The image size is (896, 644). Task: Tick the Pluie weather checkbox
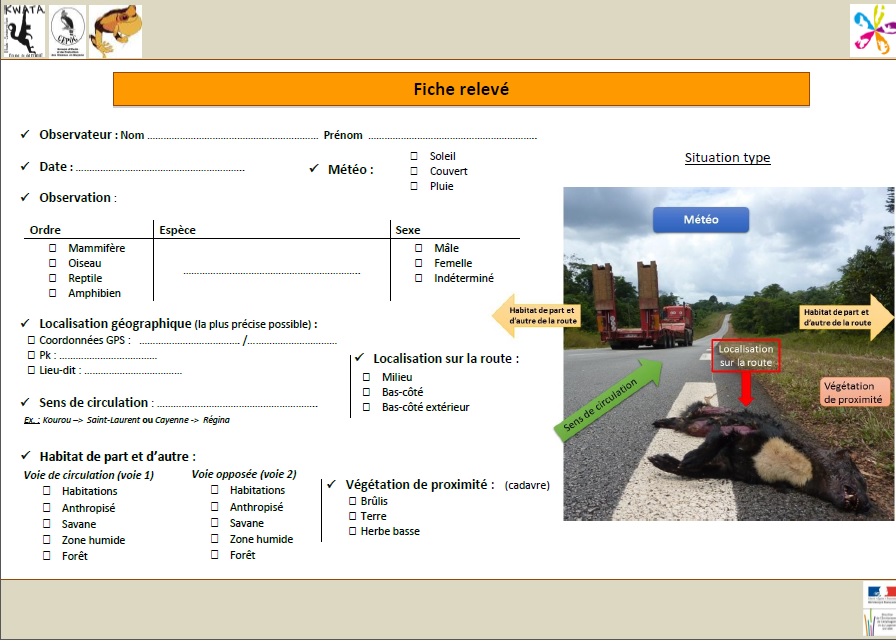point(414,186)
